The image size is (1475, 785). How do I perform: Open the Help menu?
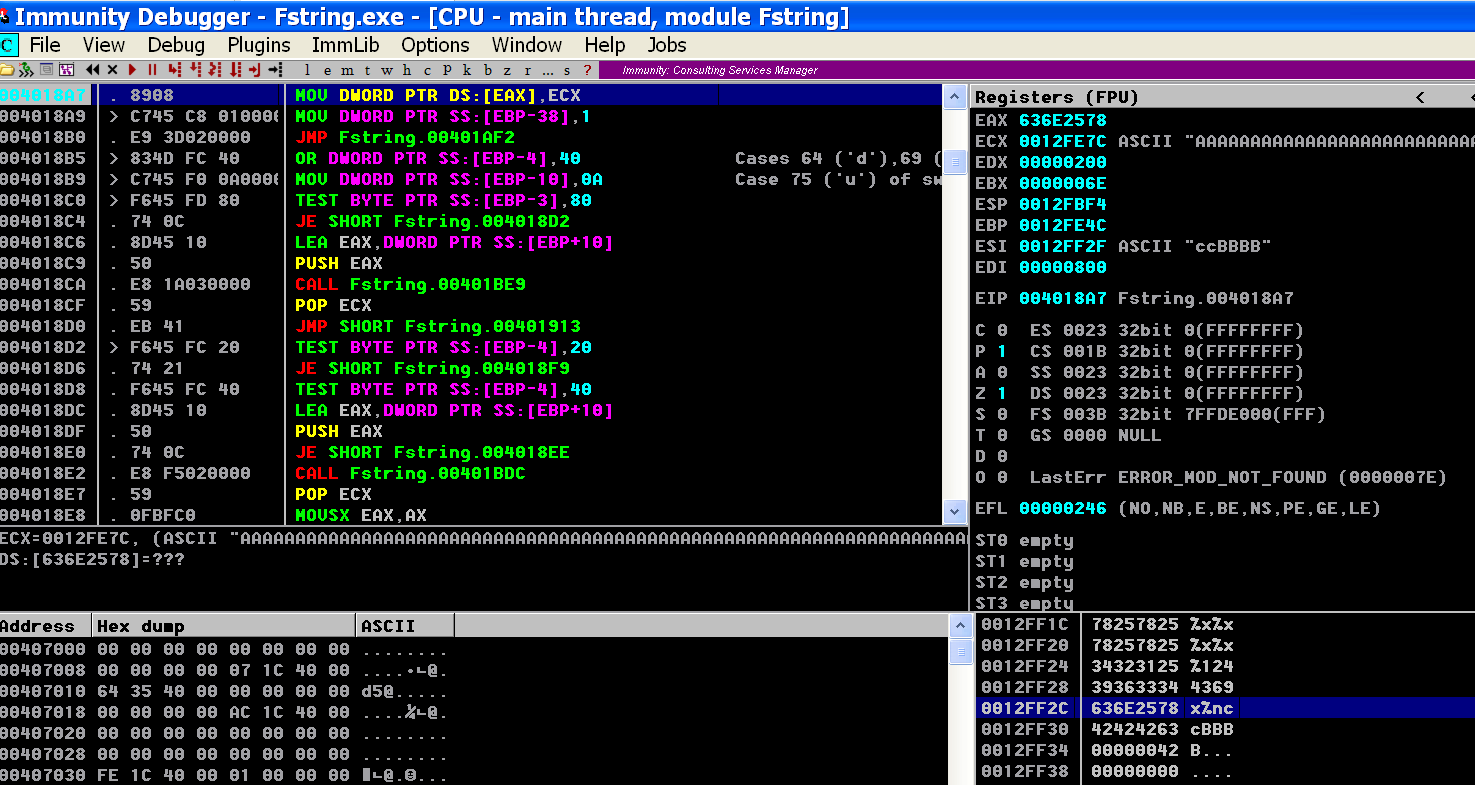tap(605, 45)
